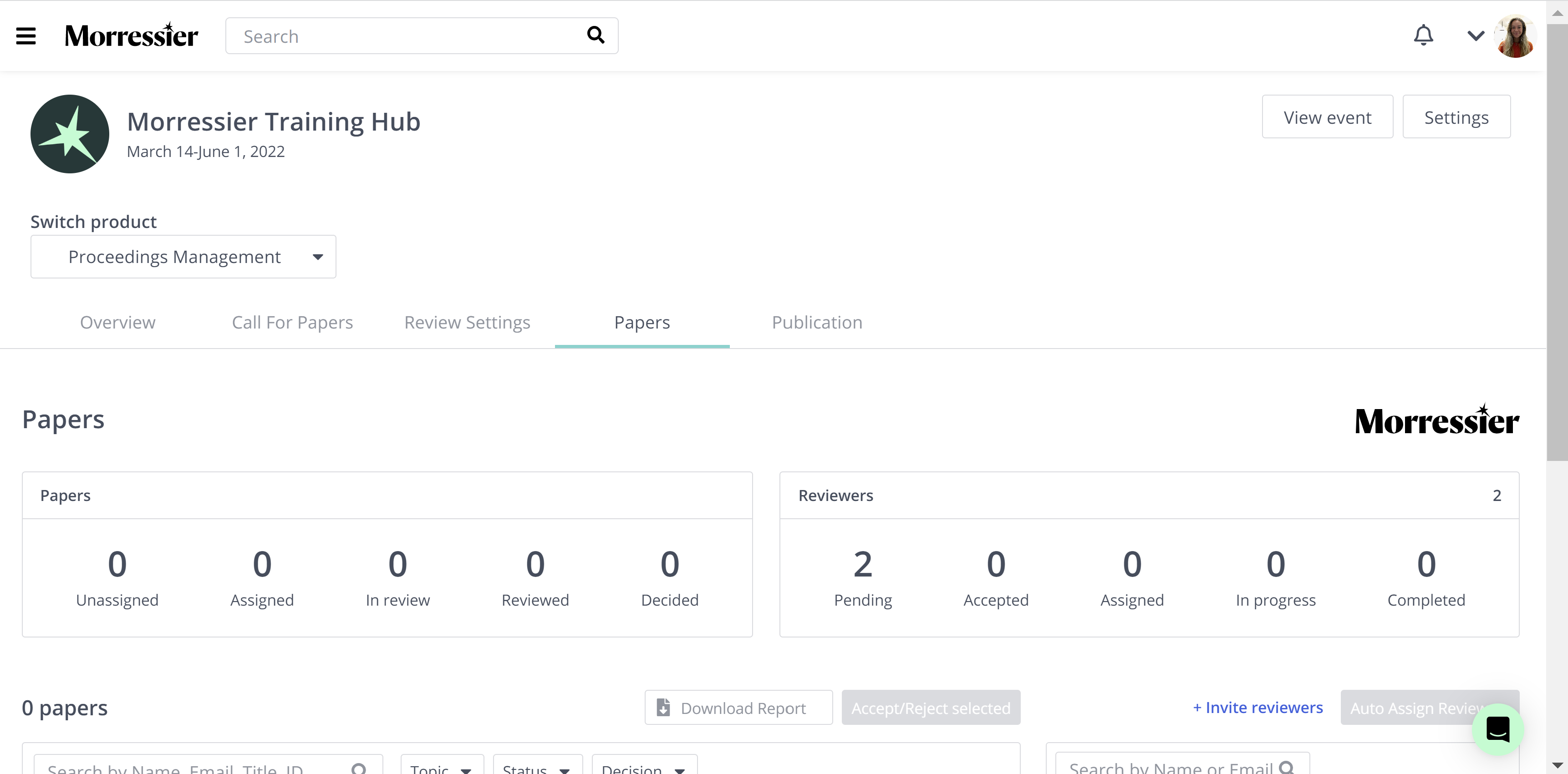Expand the account menu chevron
The height and width of the screenshot is (774, 1568).
pos(1476,36)
